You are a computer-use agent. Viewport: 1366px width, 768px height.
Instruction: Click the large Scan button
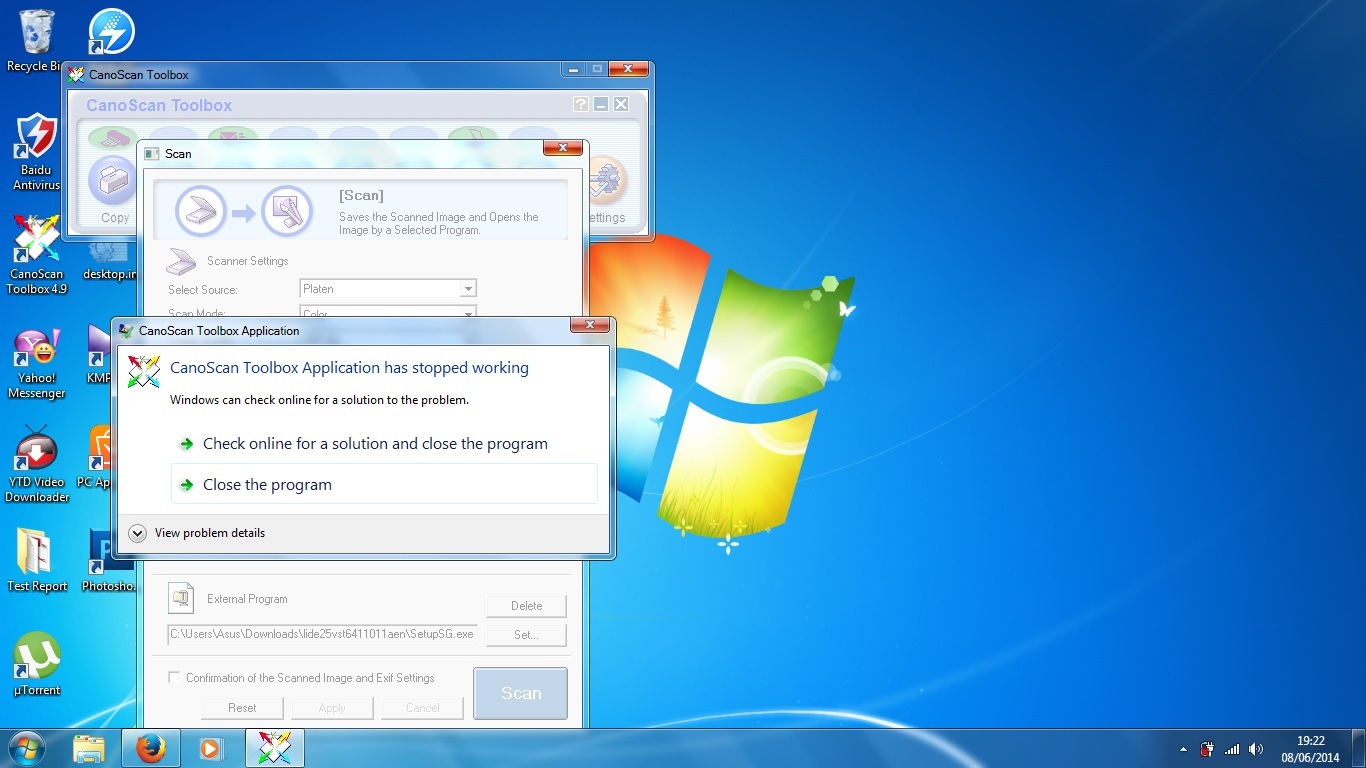(520, 693)
